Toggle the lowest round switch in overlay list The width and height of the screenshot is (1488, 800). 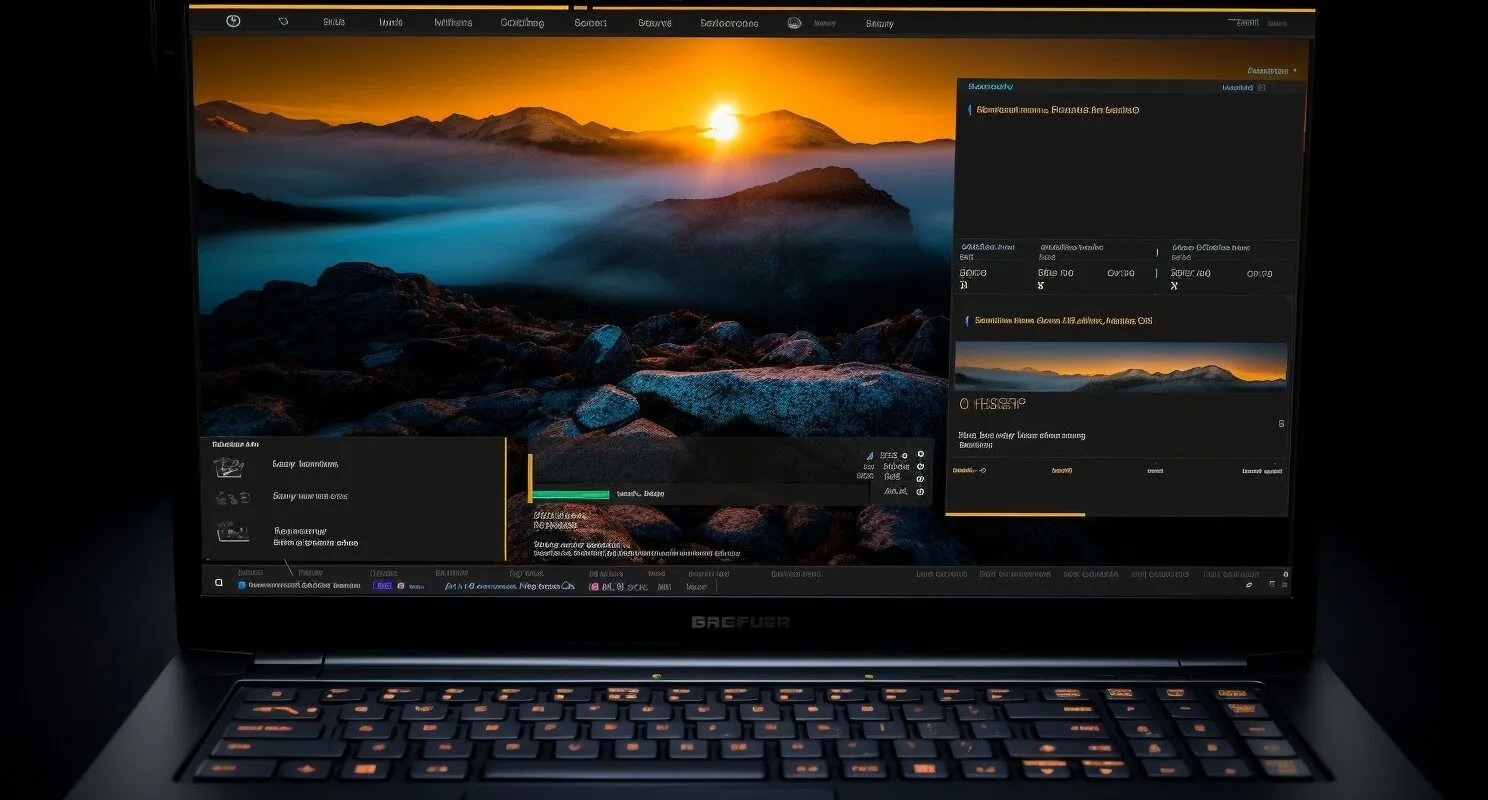(920, 491)
